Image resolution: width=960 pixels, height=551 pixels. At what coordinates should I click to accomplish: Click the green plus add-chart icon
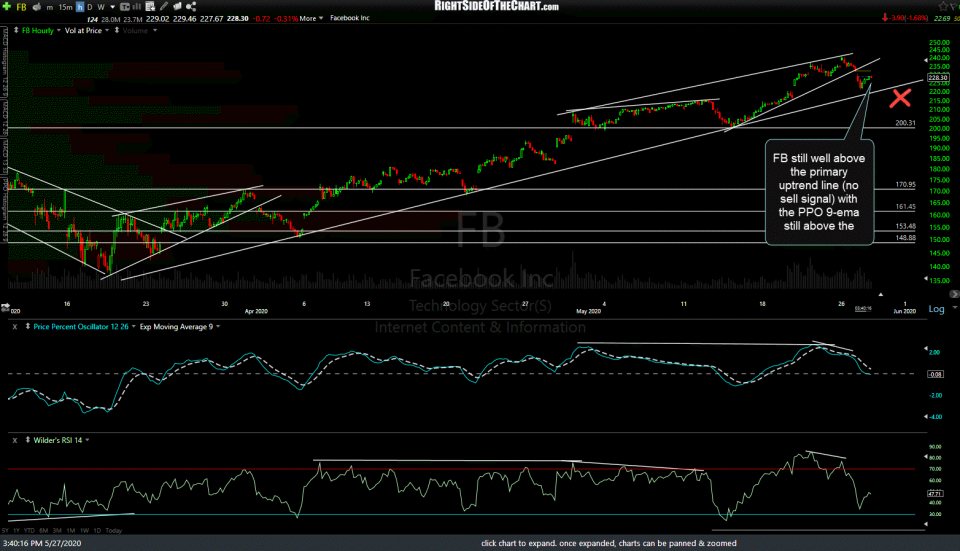[x=7, y=7]
